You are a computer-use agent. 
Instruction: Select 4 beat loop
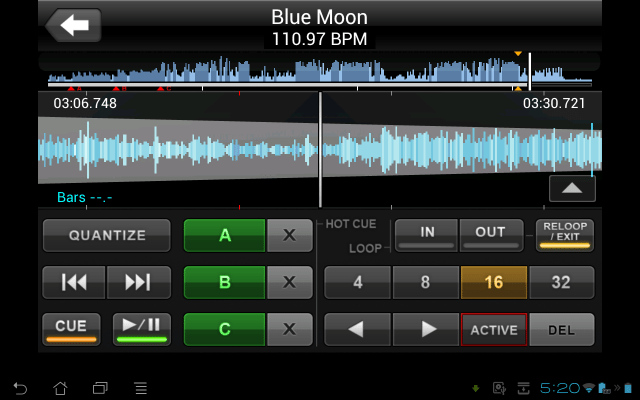358,282
